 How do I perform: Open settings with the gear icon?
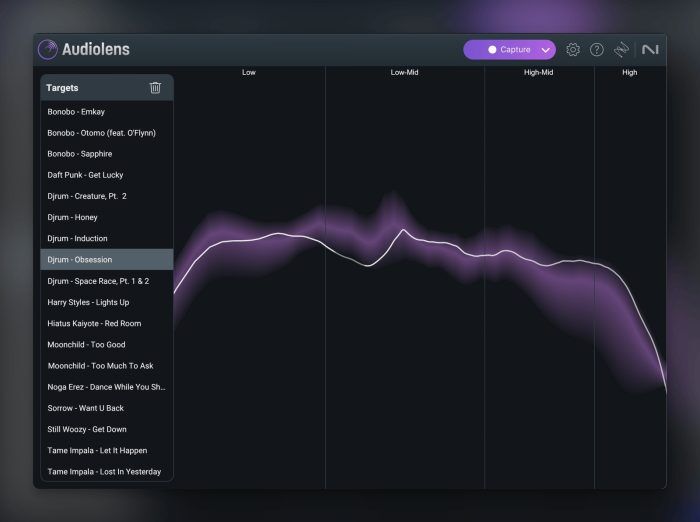[573, 49]
